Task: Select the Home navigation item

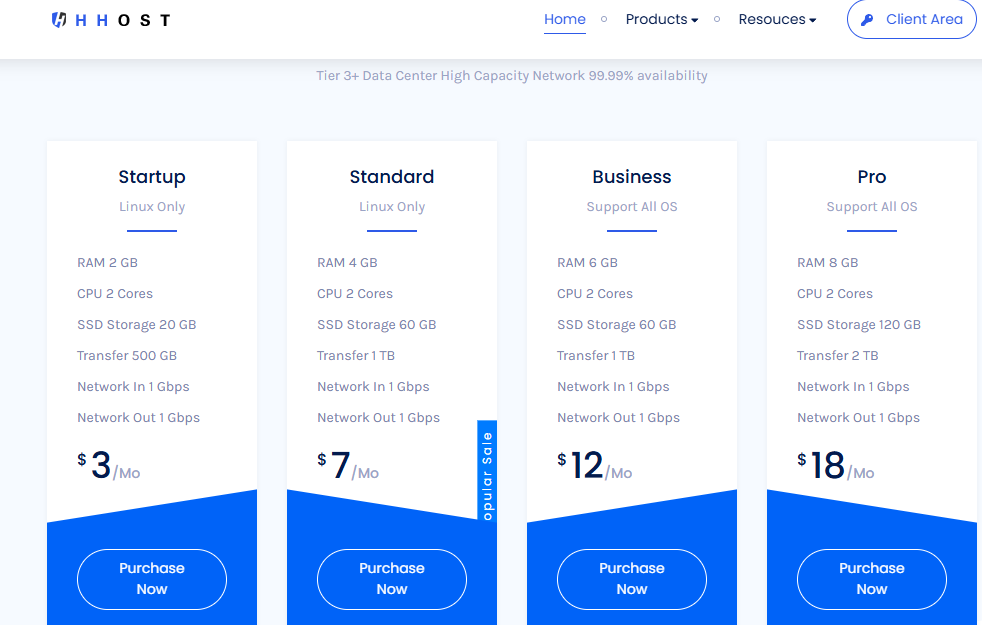Action: pos(564,19)
